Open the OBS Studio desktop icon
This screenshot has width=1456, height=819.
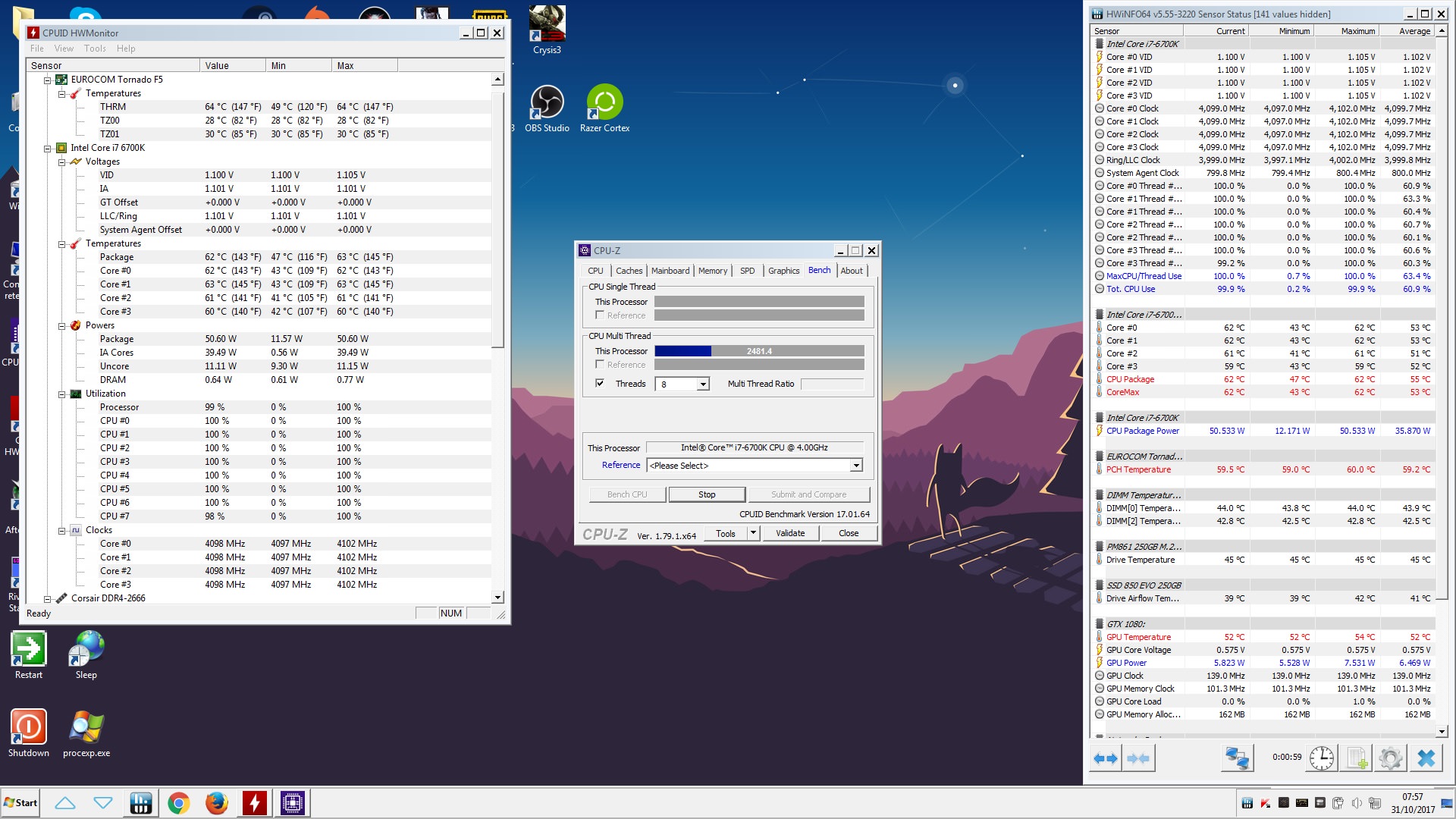point(547,109)
